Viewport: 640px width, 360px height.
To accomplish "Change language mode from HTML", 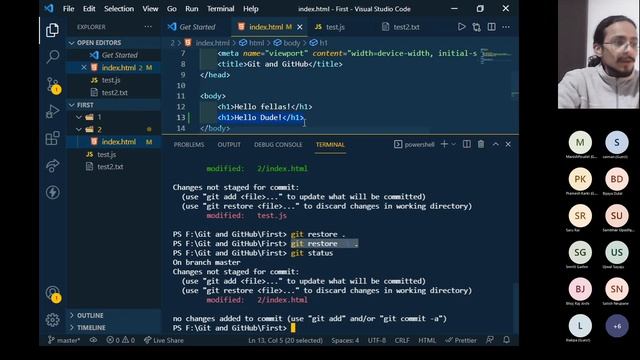I will (427, 340).
